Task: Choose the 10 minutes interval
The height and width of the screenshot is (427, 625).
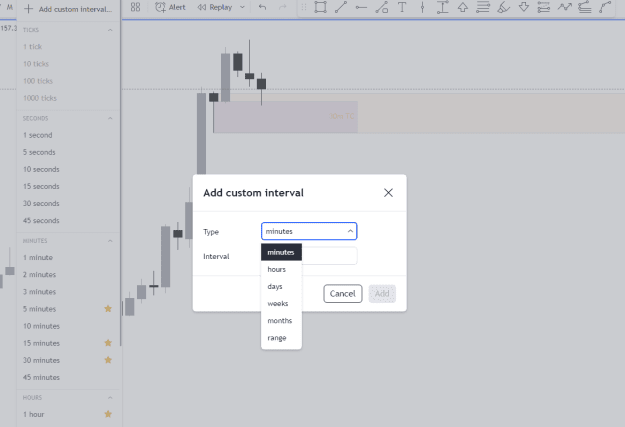Action: pos(68,326)
